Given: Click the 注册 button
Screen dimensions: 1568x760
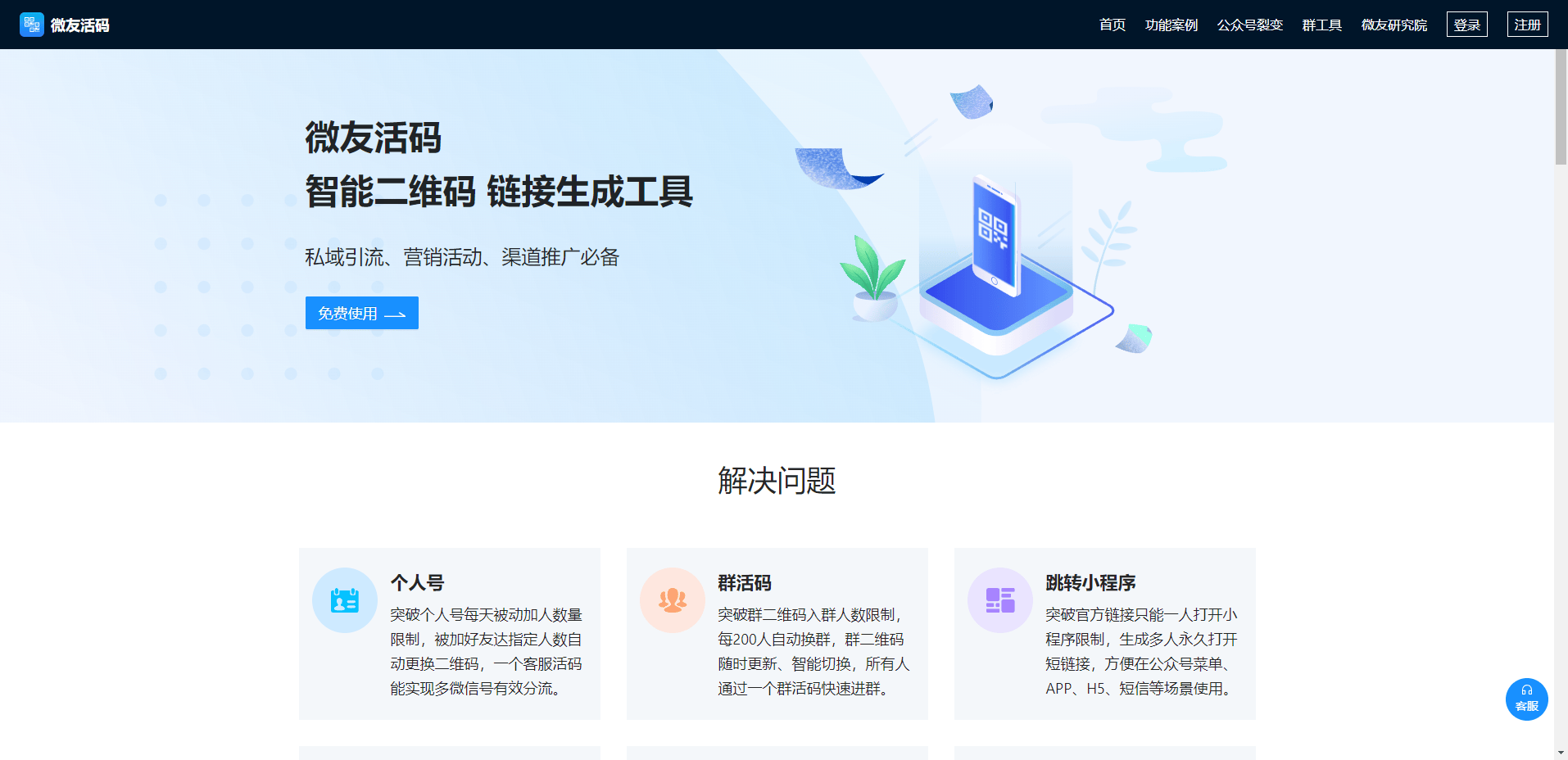Looking at the screenshot, I should [1527, 24].
